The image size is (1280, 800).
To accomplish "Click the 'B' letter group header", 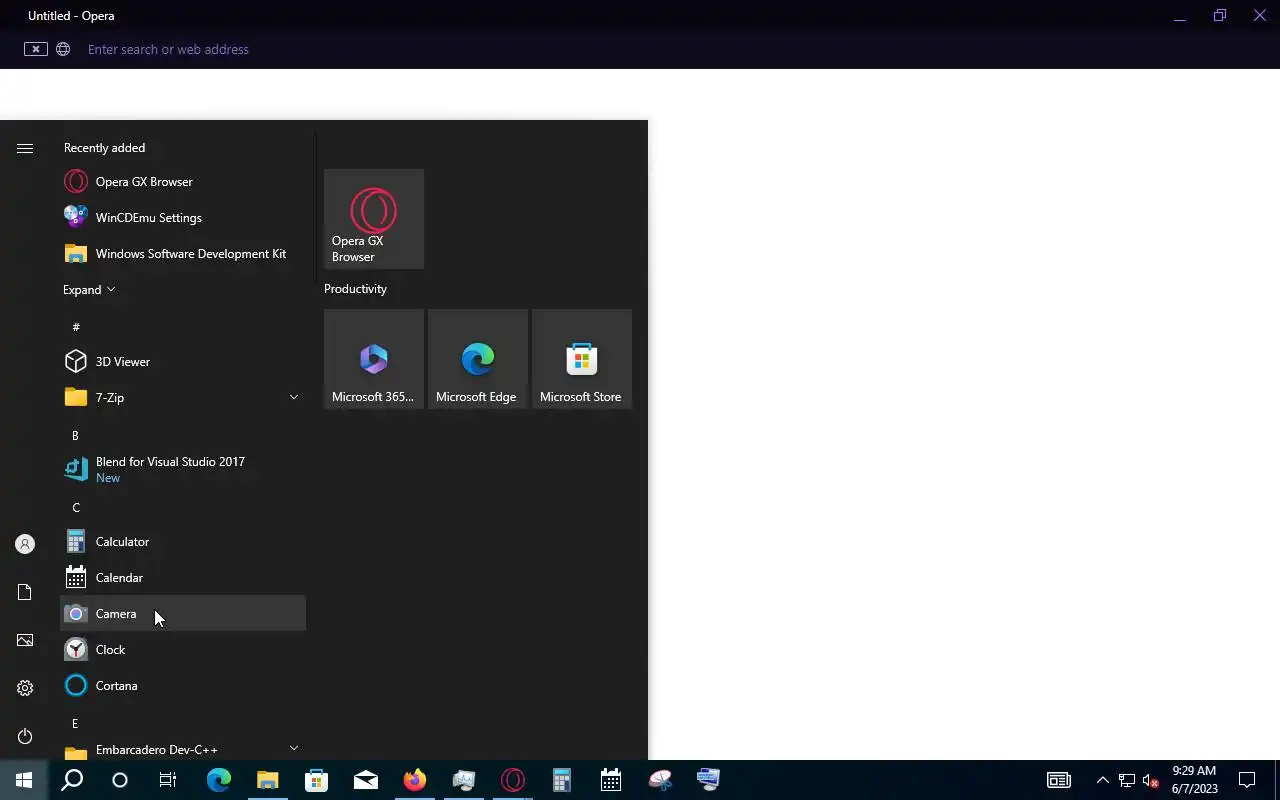I will pos(75,436).
